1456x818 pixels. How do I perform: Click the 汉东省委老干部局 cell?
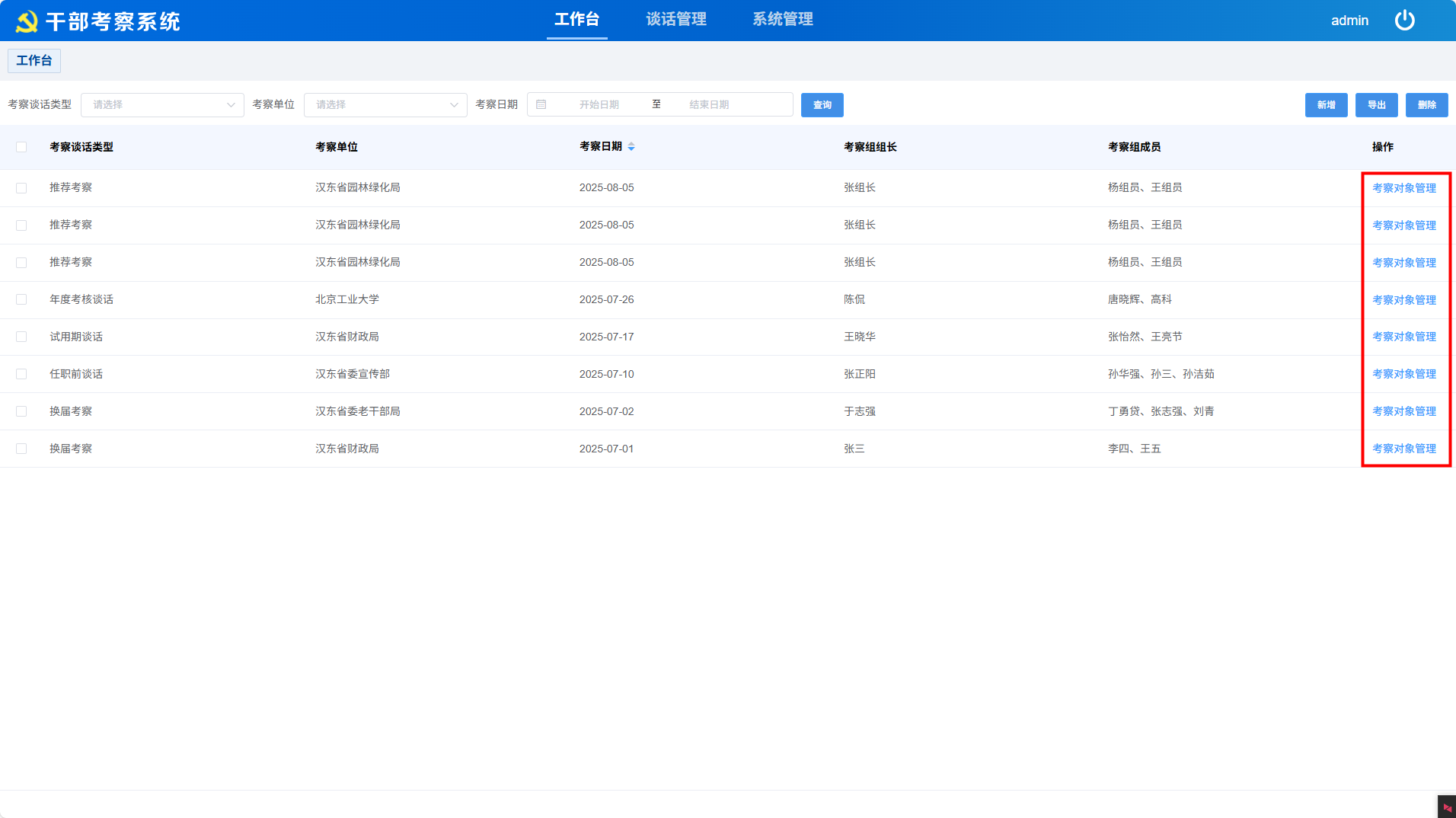[358, 411]
